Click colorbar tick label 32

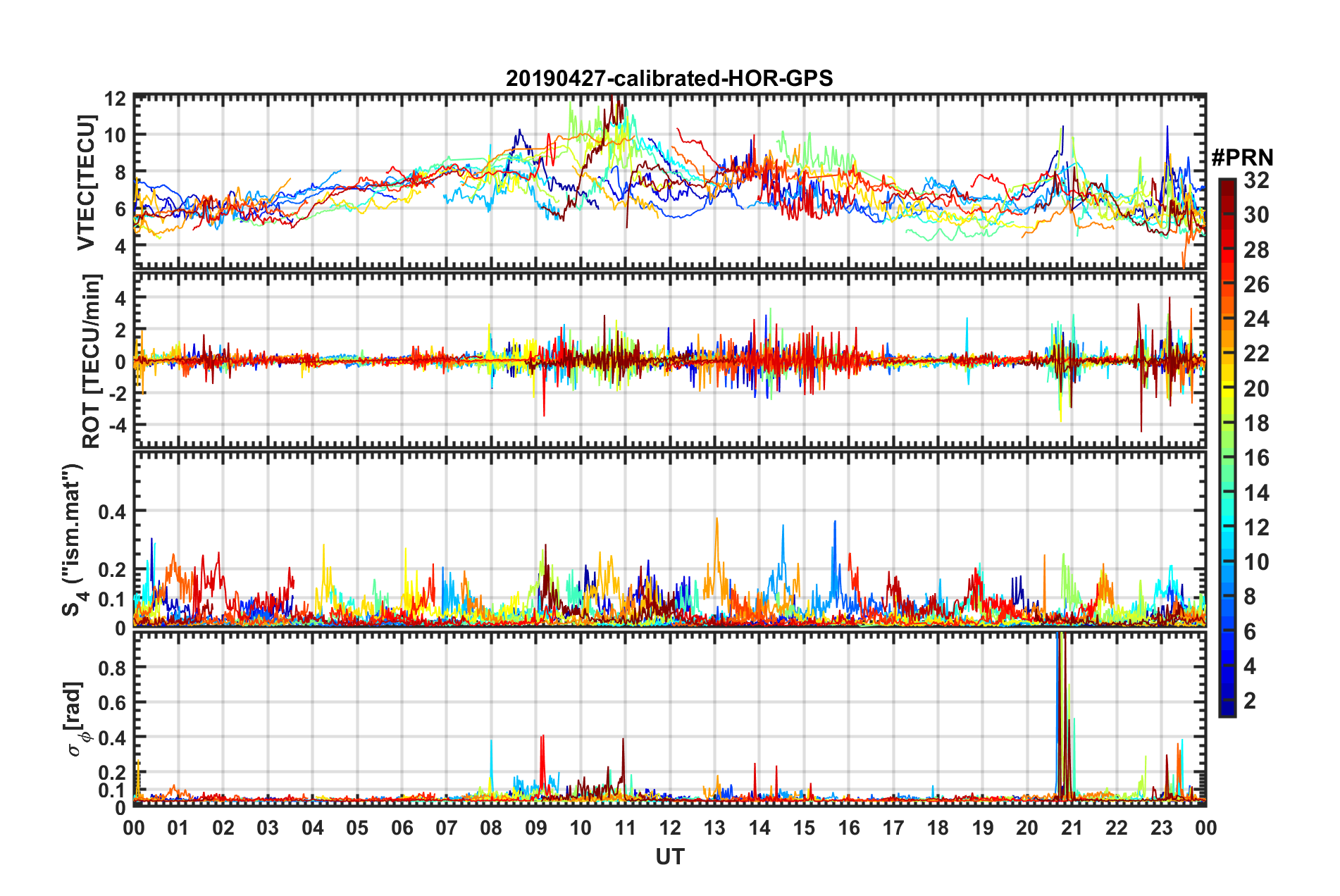coord(1256,180)
